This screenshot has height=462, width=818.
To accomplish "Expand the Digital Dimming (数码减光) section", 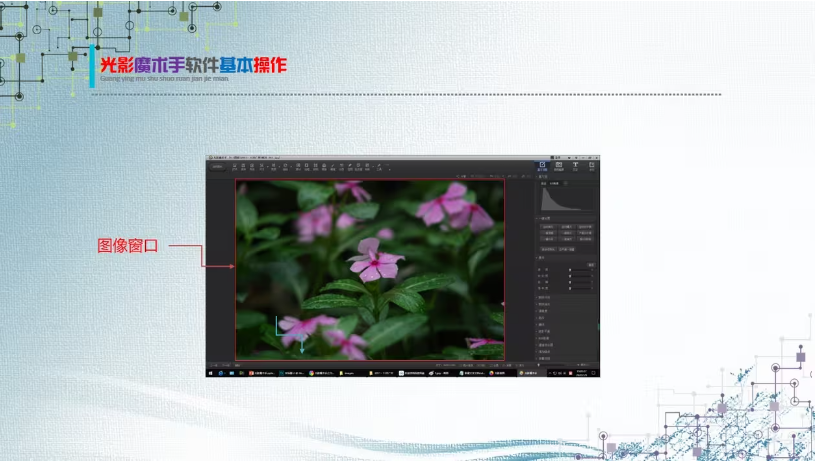I will click(544, 305).
